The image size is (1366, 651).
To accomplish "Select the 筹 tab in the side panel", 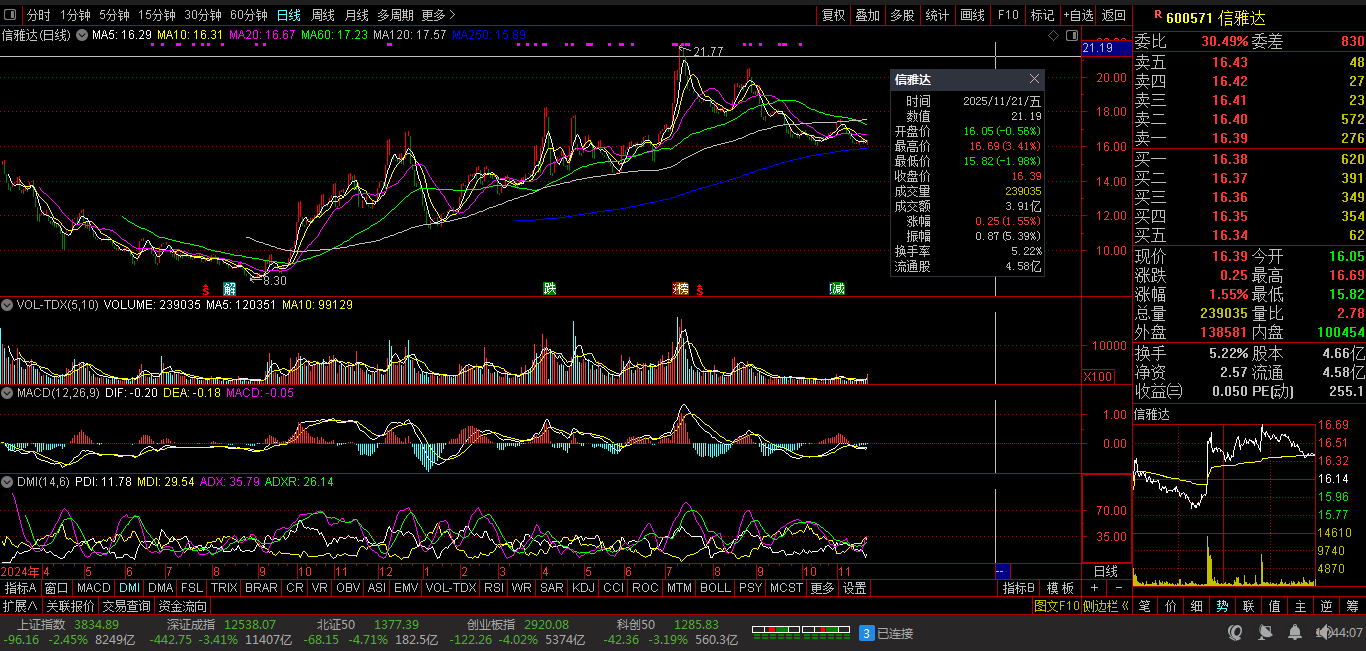I will [1353, 605].
